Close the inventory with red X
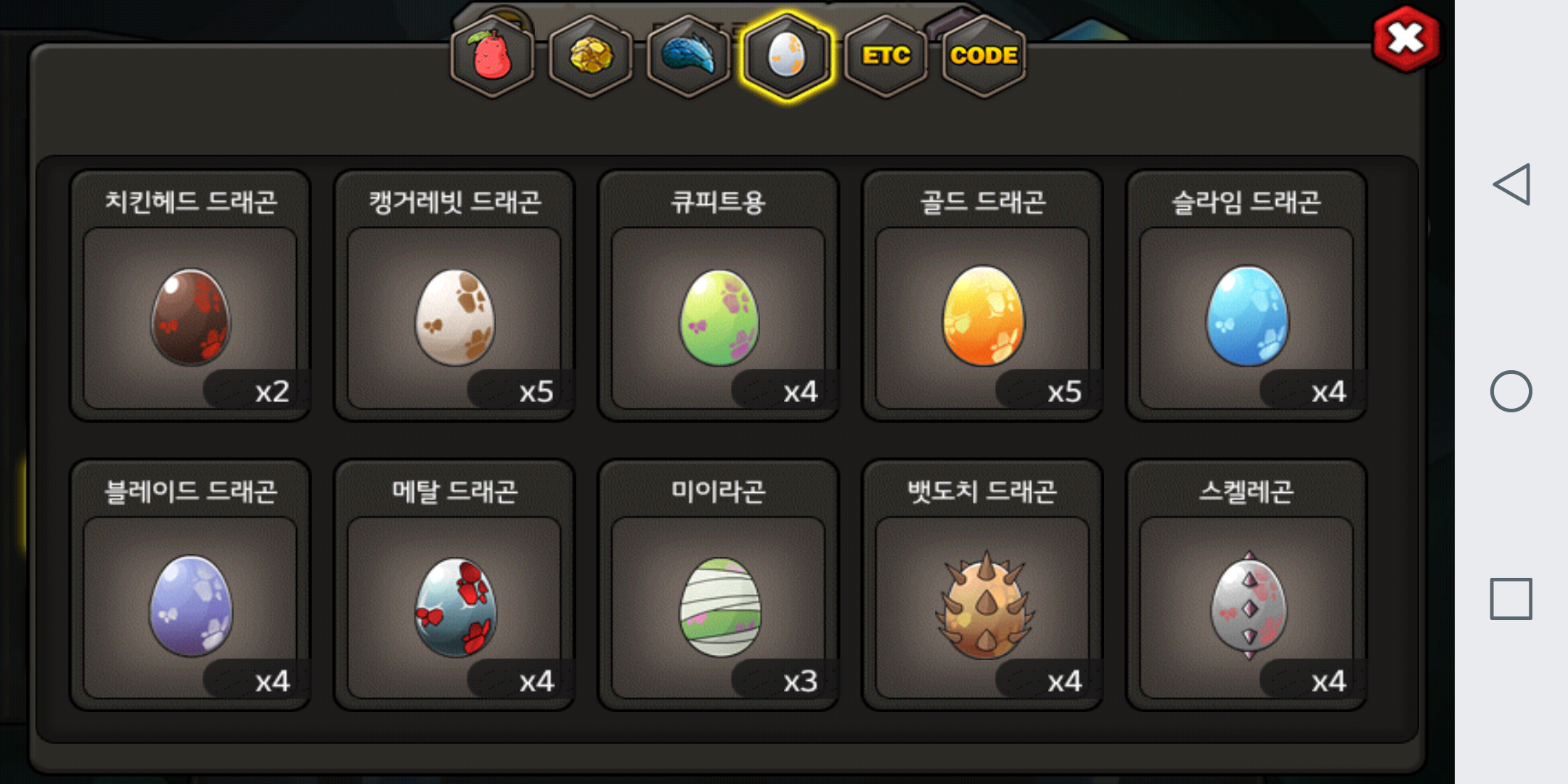 [x=1406, y=39]
